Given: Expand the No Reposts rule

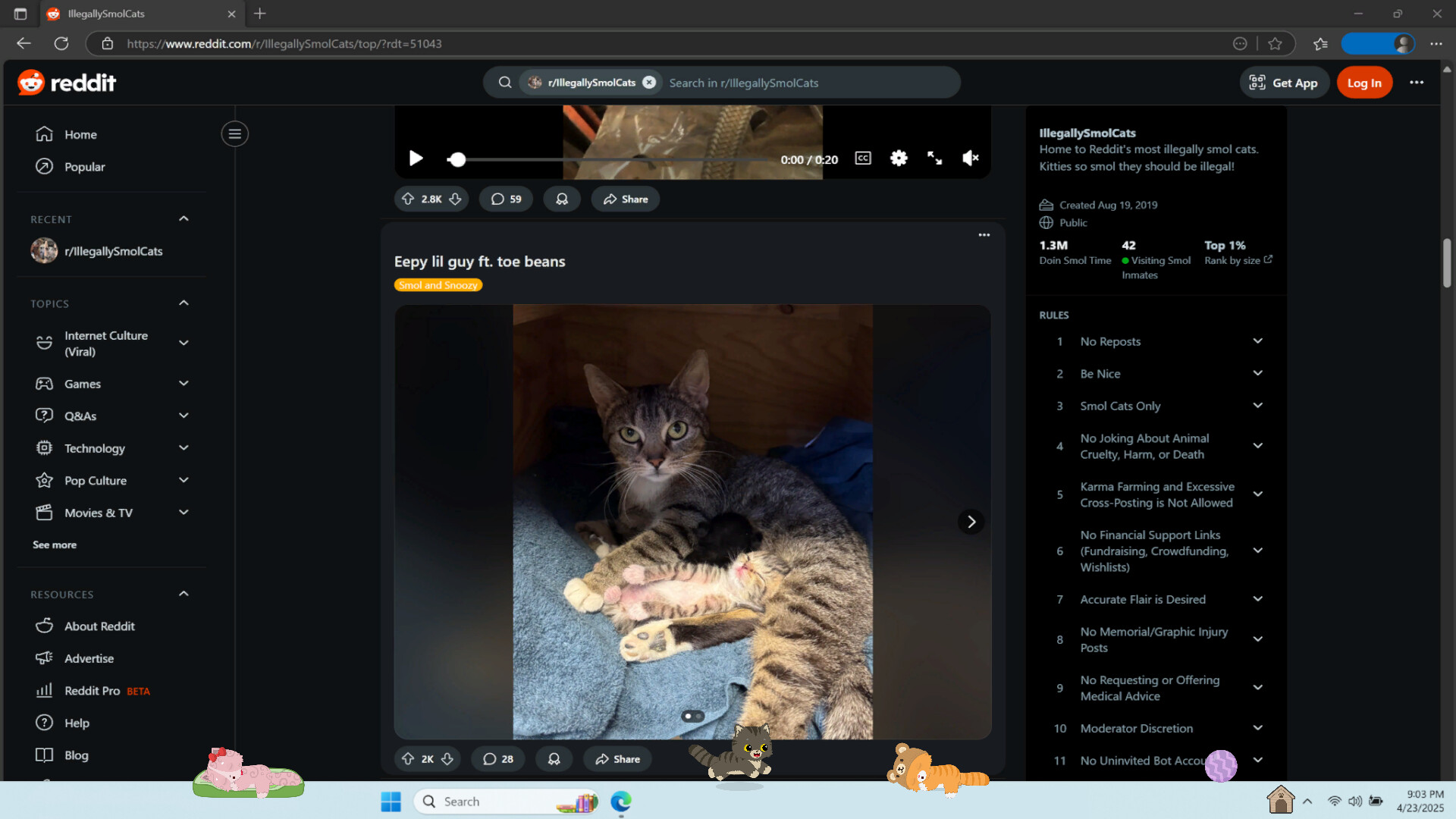Looking at the screenshot, I should pyautogui.click(x=1258, y=341).
